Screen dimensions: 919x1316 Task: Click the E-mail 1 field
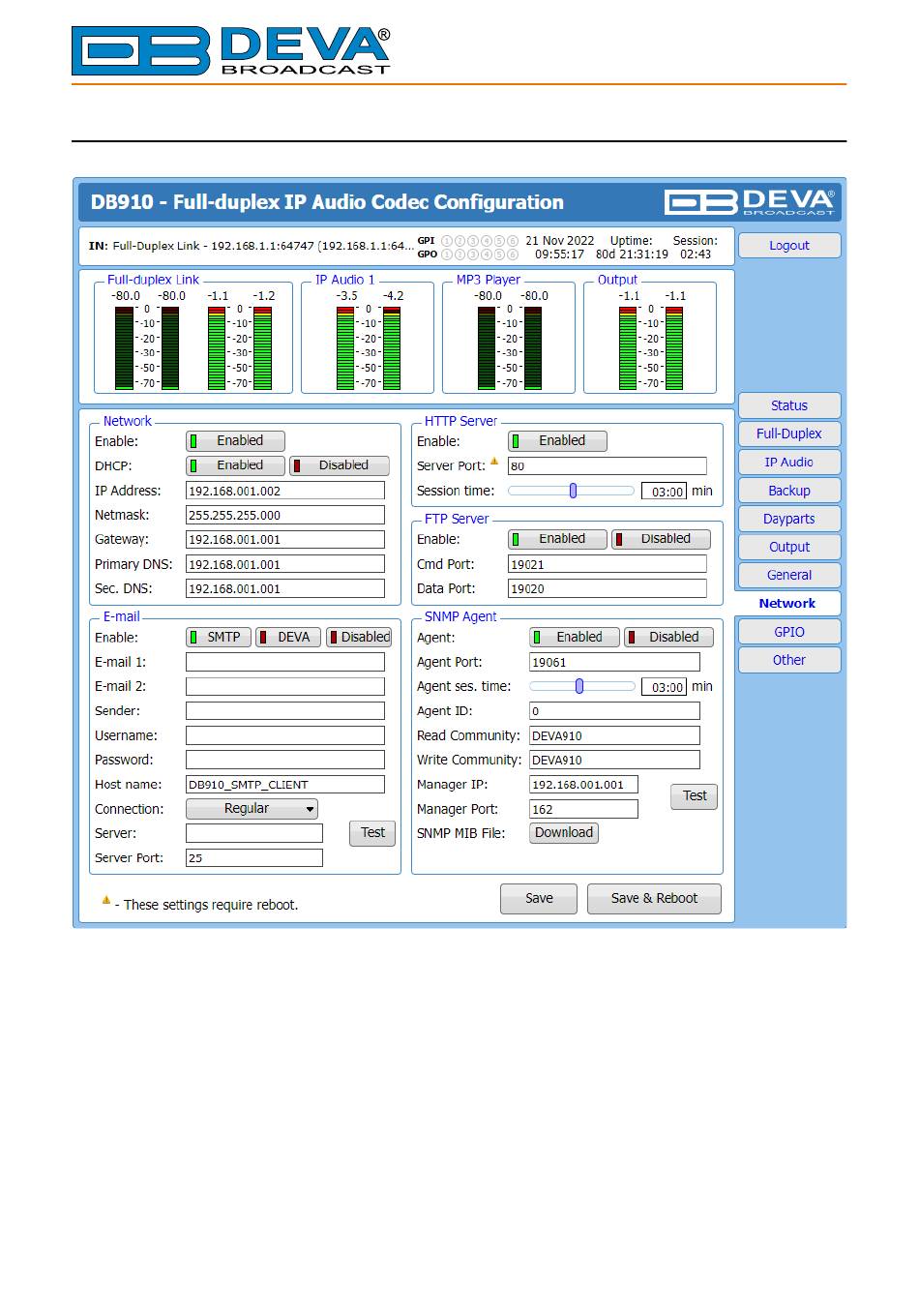pyautogui.click(x=285, y=662)
